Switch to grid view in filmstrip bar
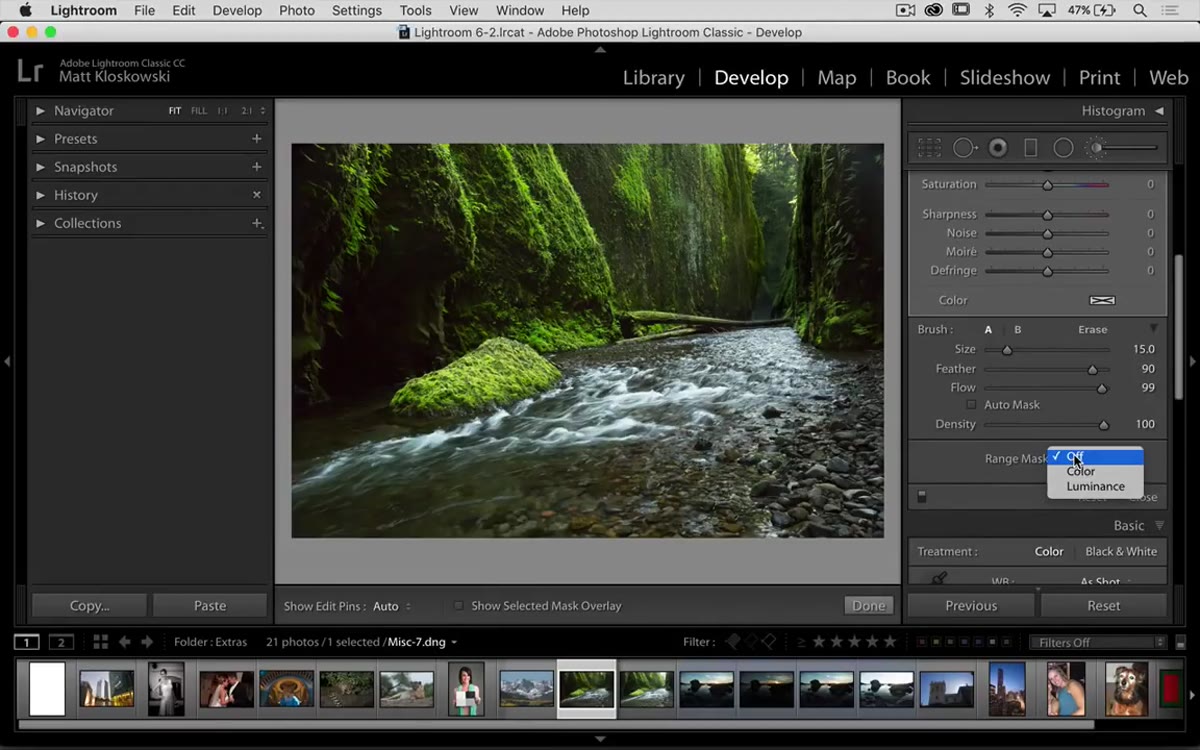 click(x=100, y=642)
